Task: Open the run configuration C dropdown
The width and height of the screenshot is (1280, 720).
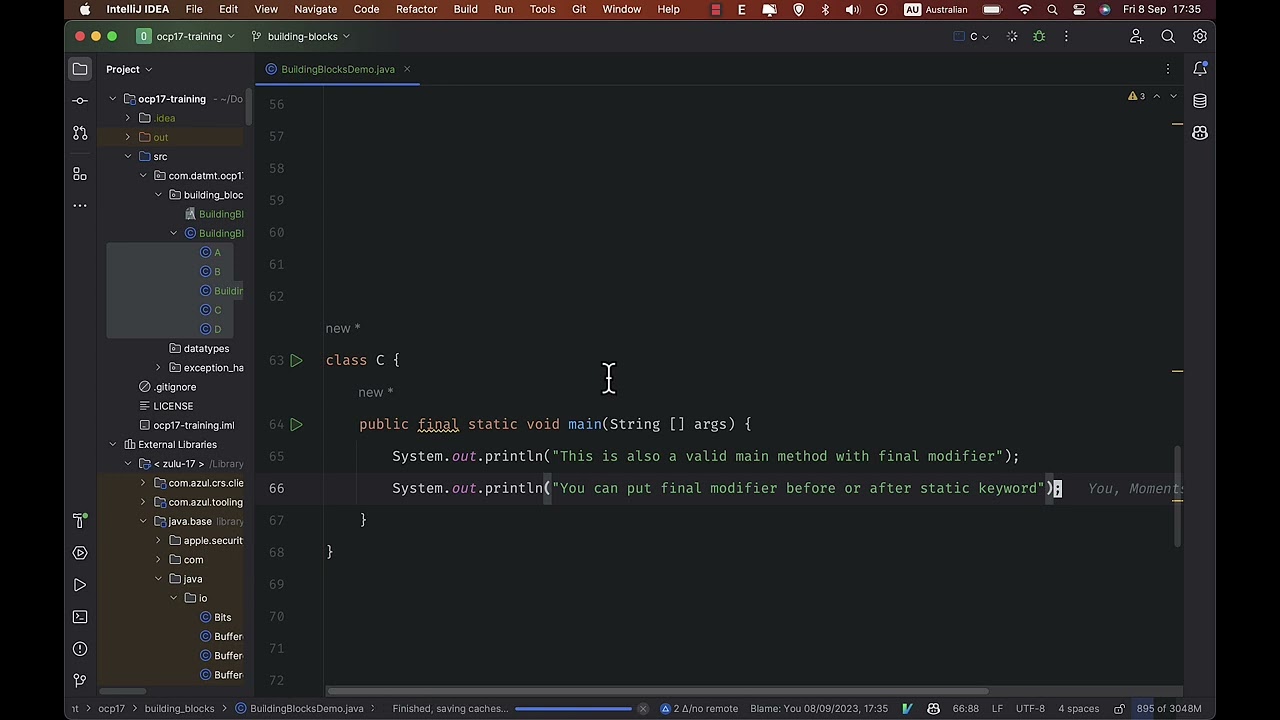Action: [x=972, y=37]
